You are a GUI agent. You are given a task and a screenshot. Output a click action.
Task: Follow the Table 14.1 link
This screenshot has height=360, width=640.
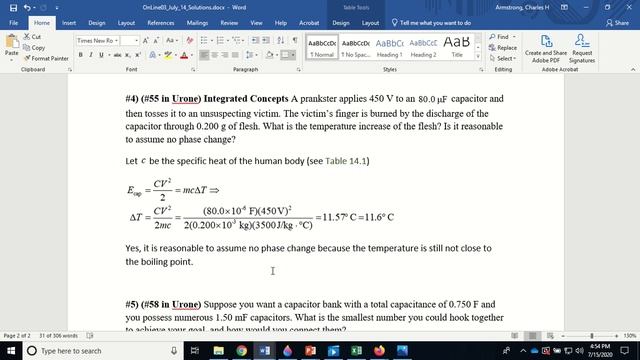[x=346, y=161]
